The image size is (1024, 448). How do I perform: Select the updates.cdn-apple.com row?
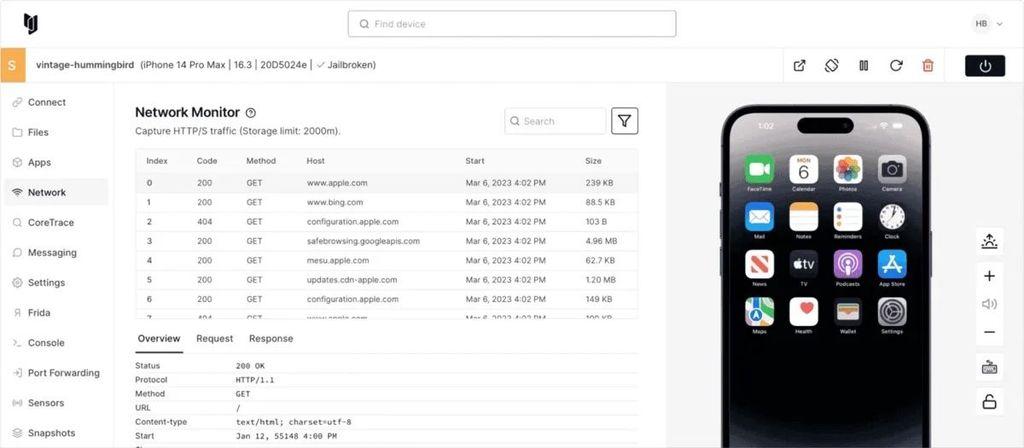(x=387, y=280)
